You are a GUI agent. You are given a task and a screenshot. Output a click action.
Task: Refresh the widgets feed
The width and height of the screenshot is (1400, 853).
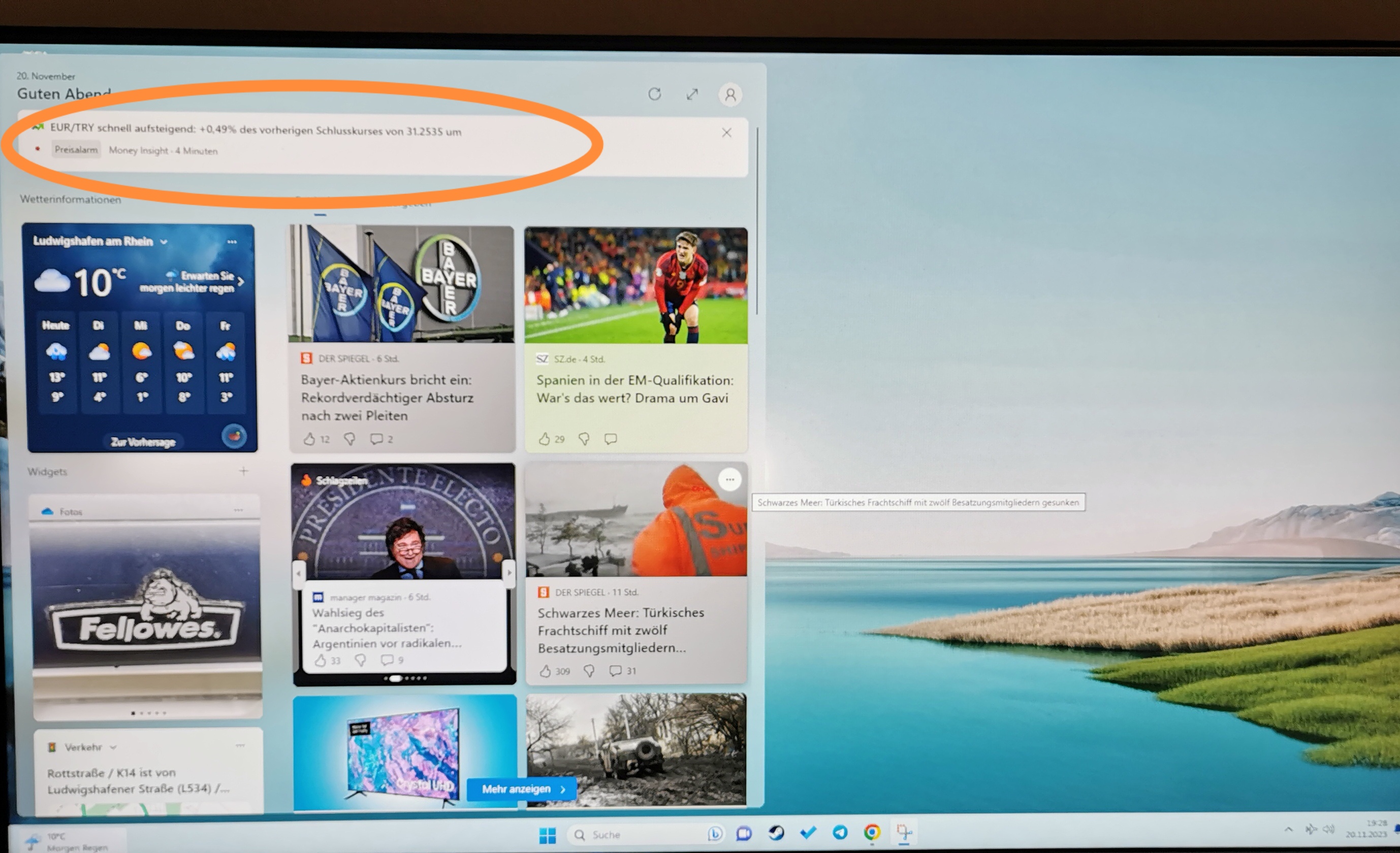coord(655,94)
